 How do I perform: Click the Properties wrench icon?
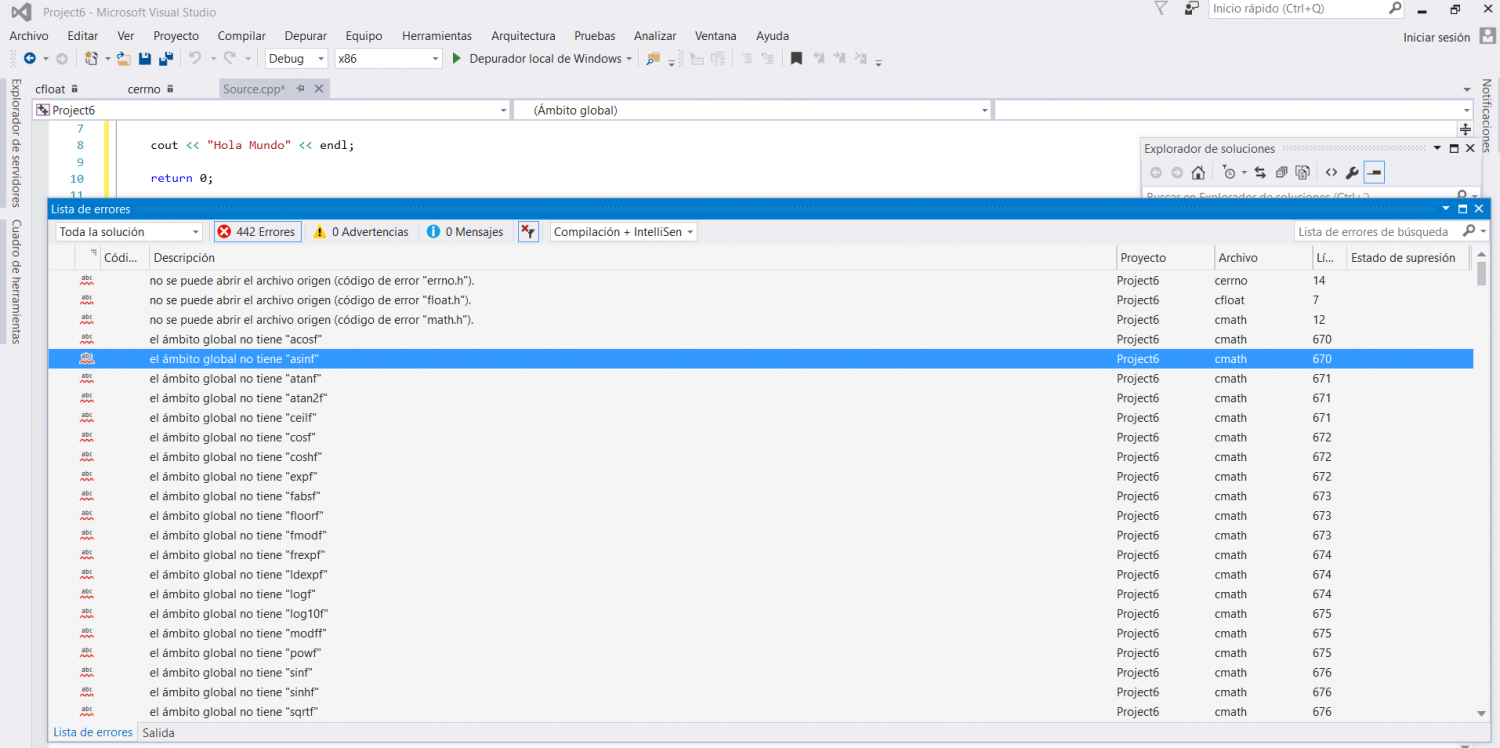tap(1352, 173)
